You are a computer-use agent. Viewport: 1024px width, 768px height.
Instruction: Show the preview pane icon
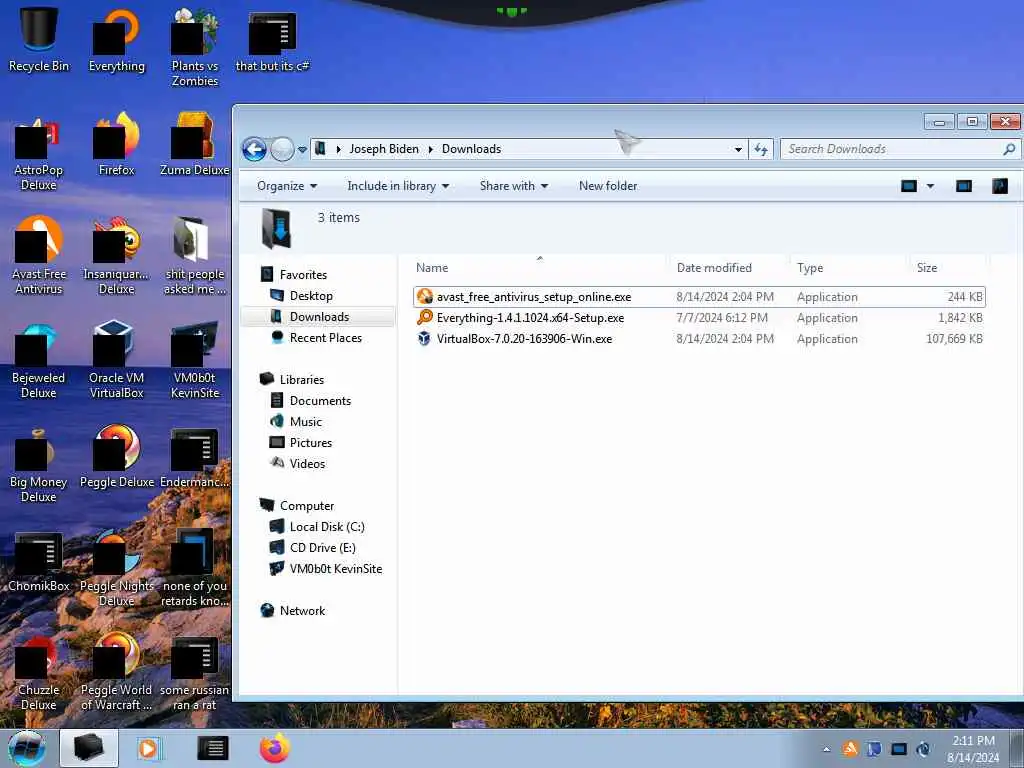[x=964, y=186]
